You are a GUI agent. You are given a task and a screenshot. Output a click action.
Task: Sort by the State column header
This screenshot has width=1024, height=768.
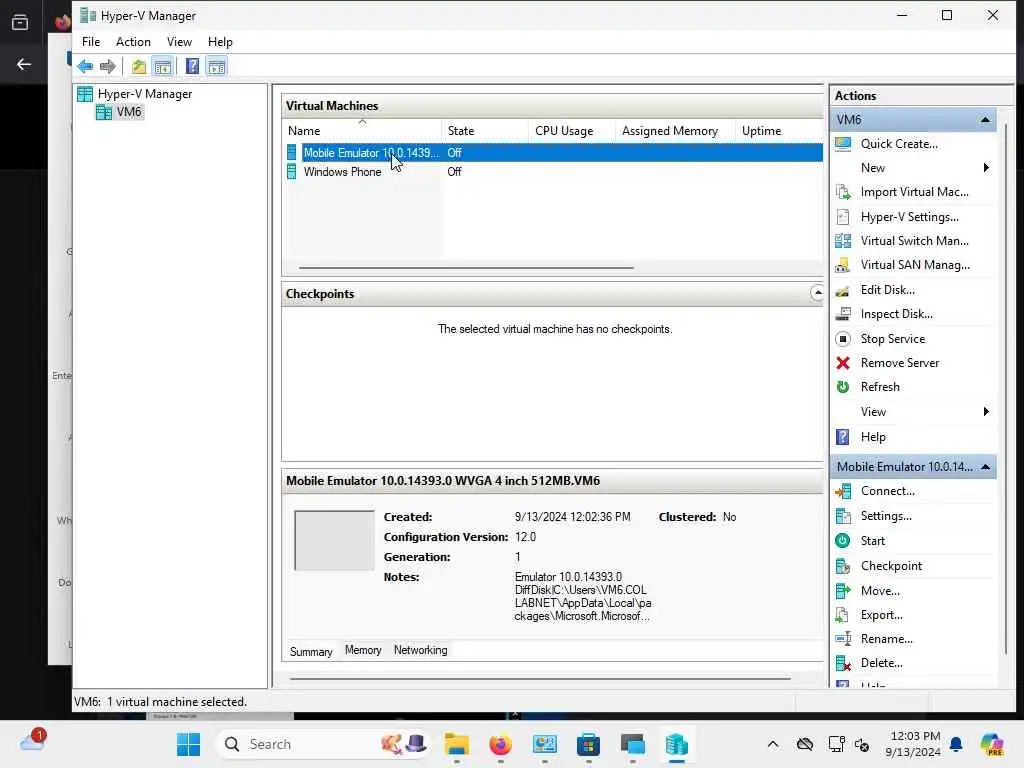(485, 131)
